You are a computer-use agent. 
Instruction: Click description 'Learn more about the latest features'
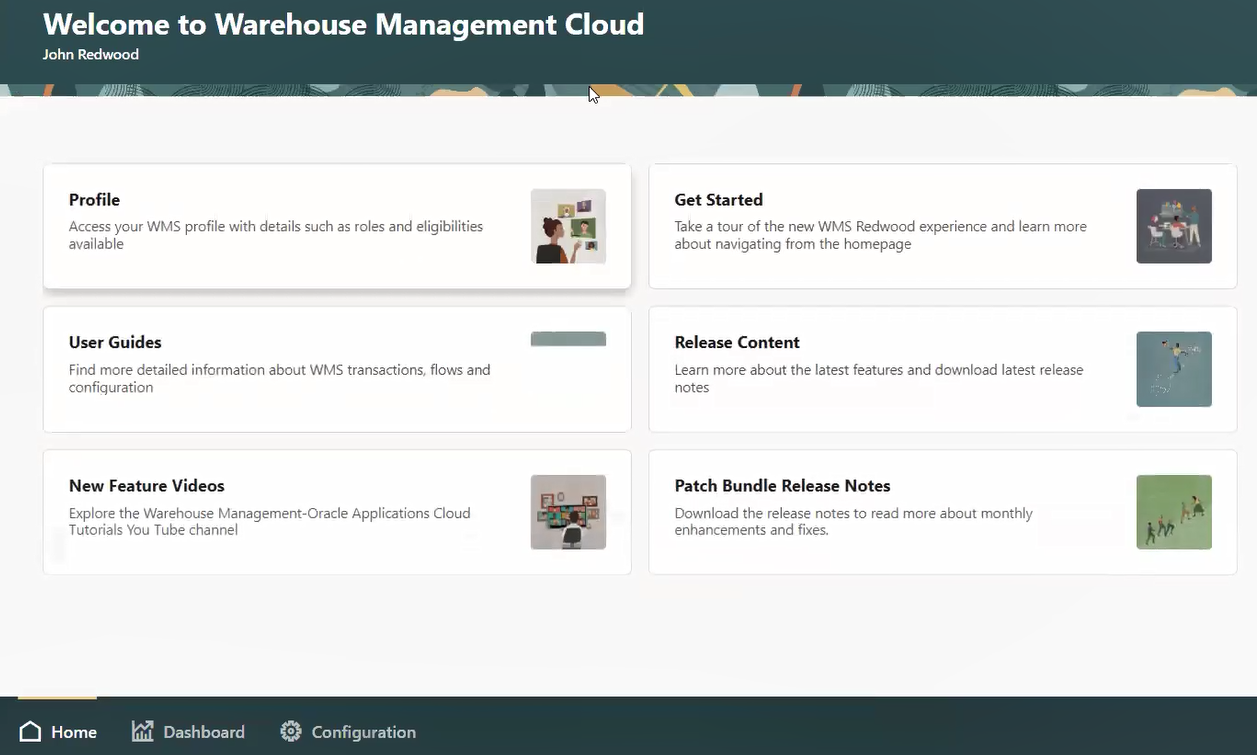[879, 378]
